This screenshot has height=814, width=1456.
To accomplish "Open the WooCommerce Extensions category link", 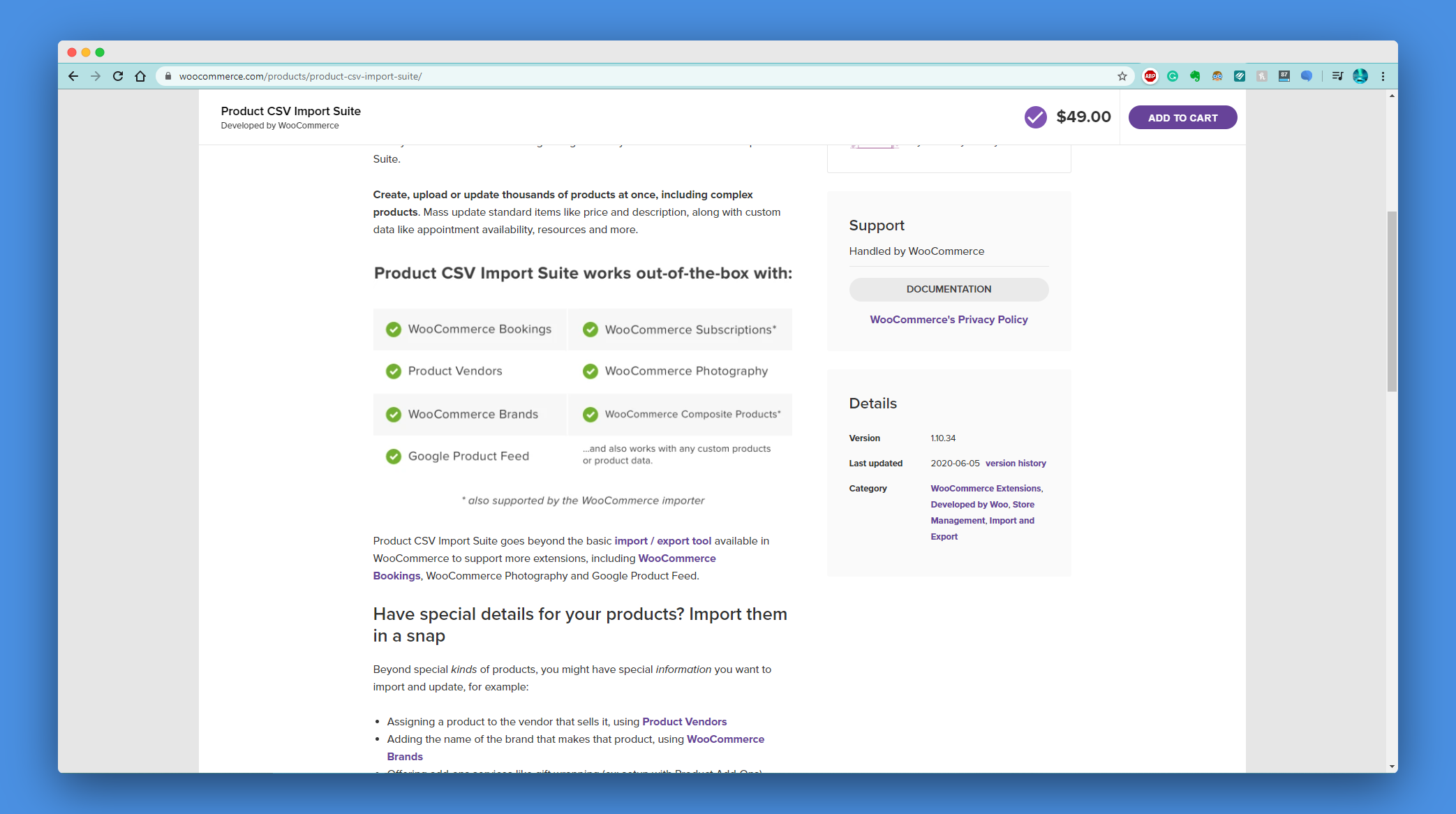I will [986, 488].
